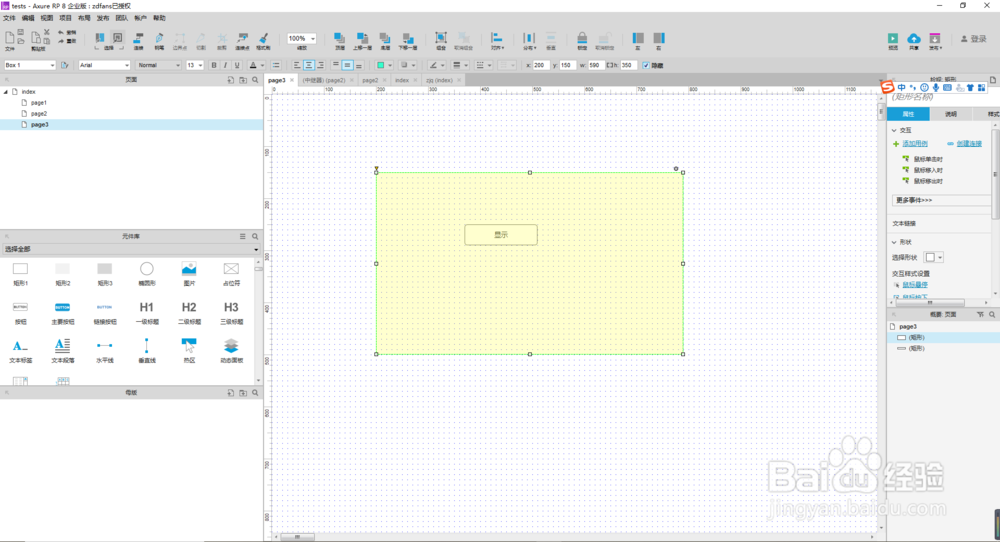The image size is (1000, 542).
Task: Align text to center
Action: (309, 65)
